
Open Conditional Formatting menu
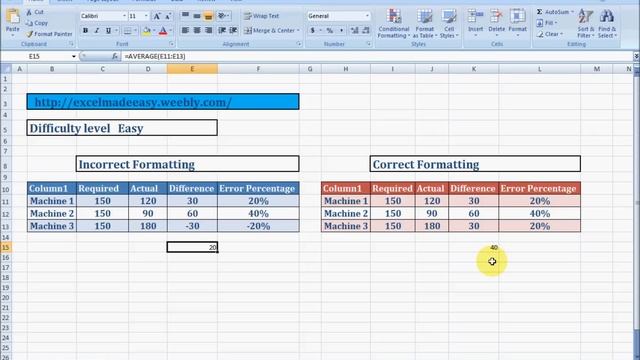pos(393,24)
